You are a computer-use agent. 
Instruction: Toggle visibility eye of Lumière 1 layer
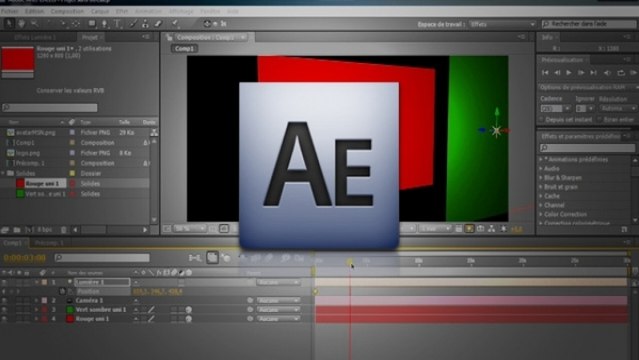4,282
